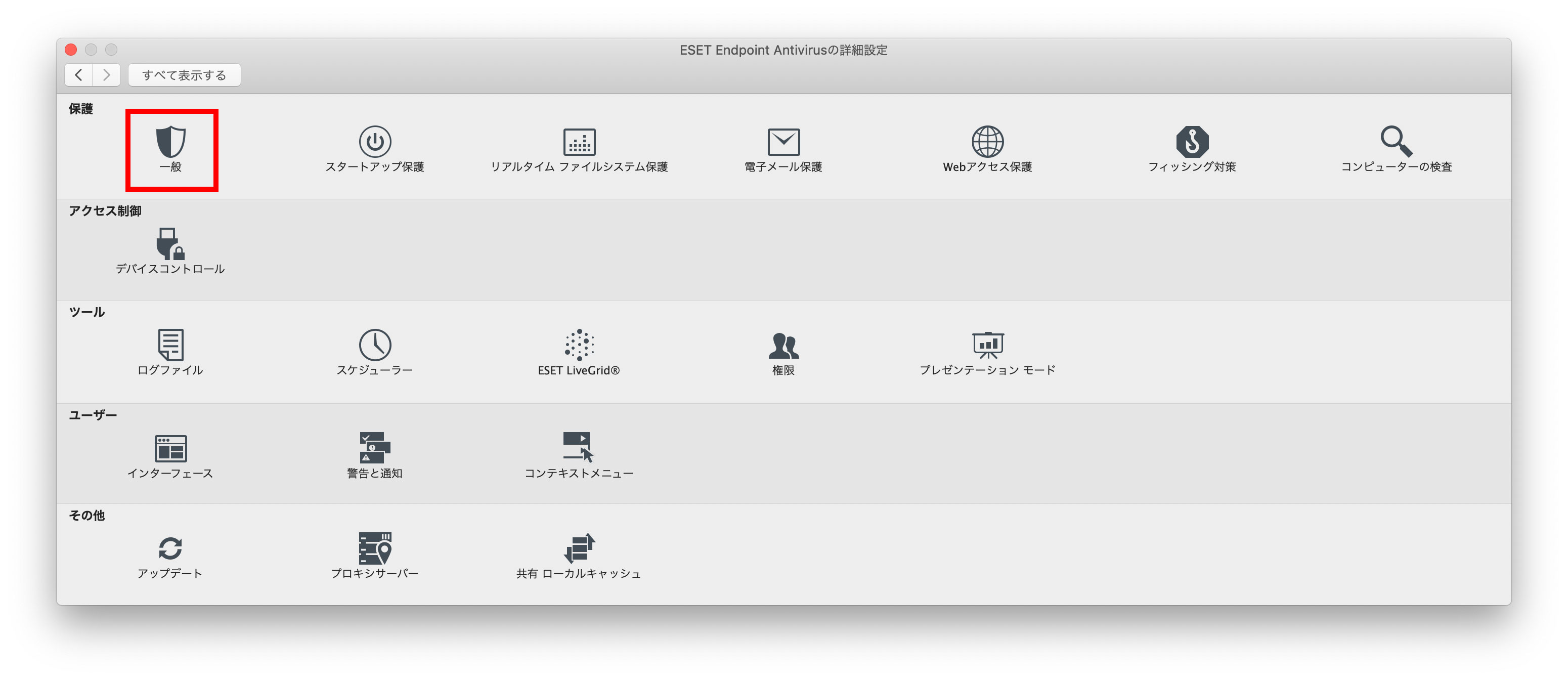Go back with the left chevron button

click(x=78, y=75)
